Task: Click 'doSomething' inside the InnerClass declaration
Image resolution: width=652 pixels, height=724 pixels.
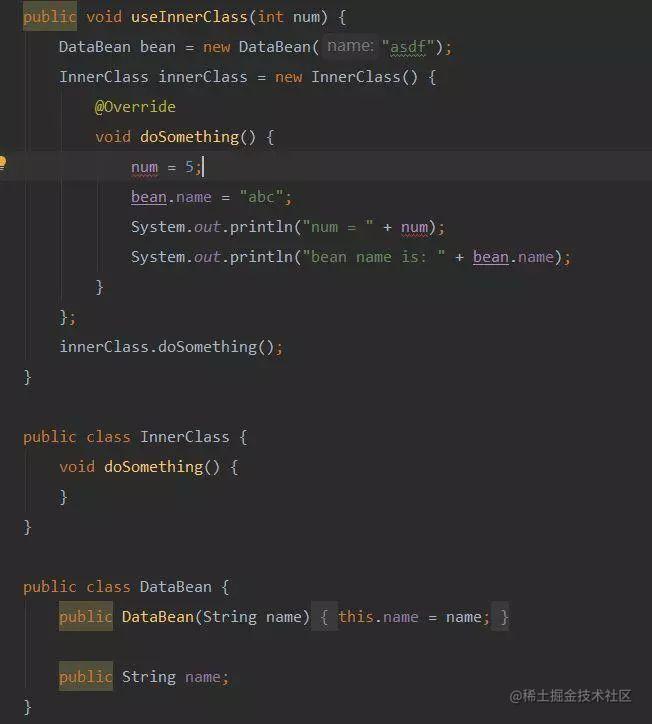Action: pos(153,467)
